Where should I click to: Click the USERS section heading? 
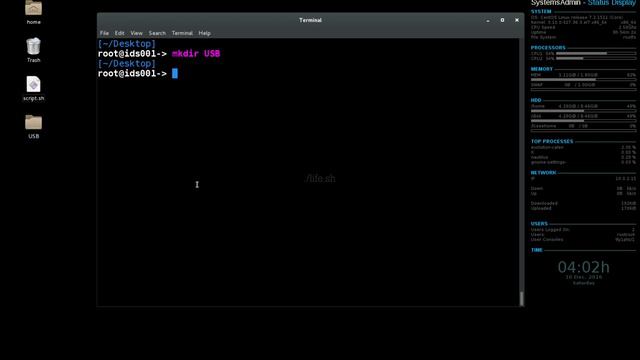click(539, 224)
